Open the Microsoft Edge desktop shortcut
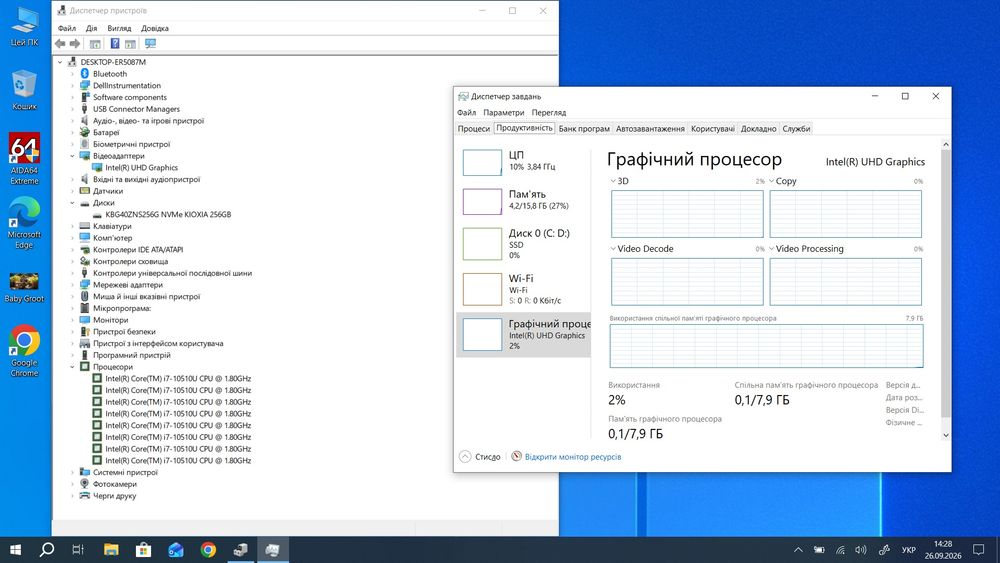The image size is (1000, 563). [24, 223]
